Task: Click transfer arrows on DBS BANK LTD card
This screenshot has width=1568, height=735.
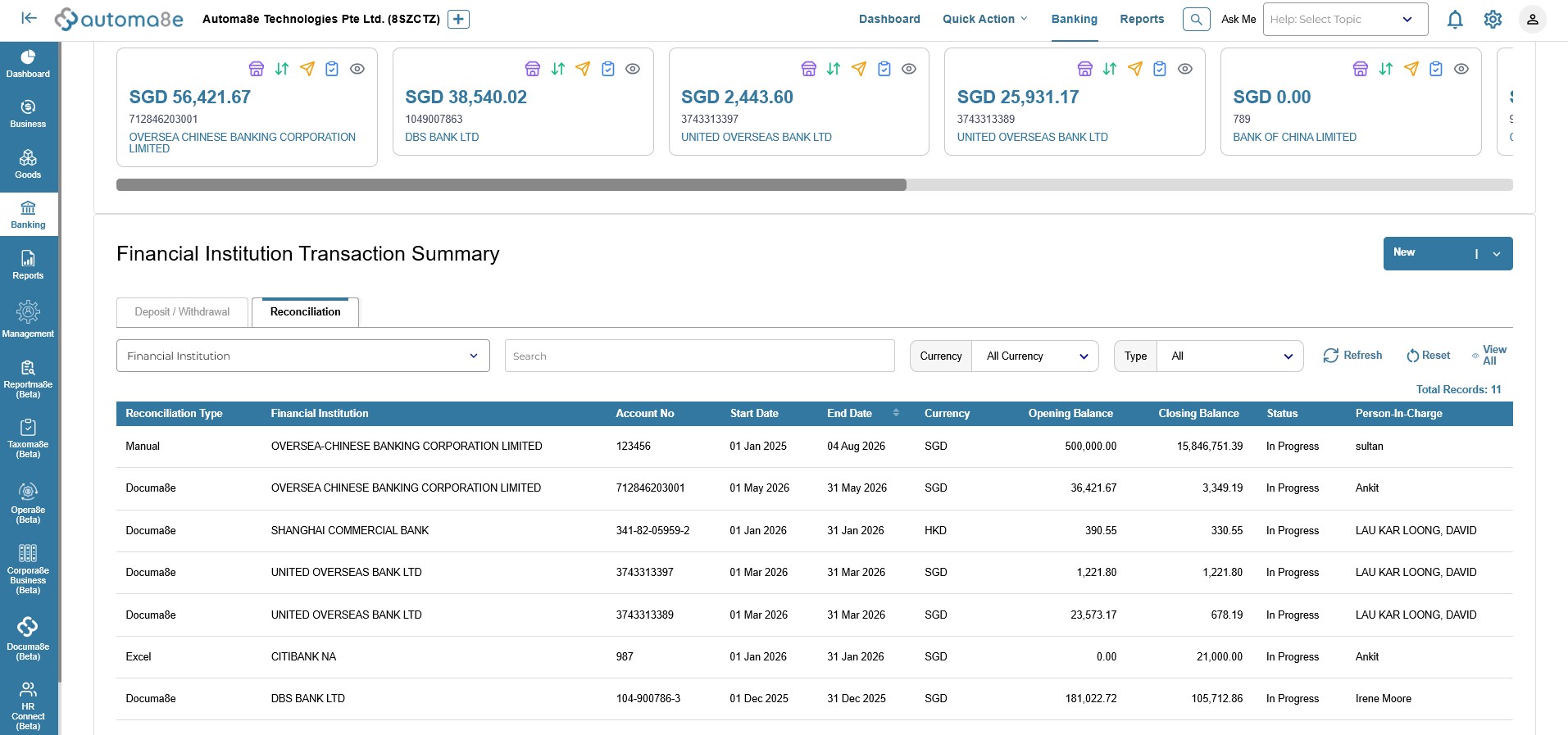Action: coord(558,69)
